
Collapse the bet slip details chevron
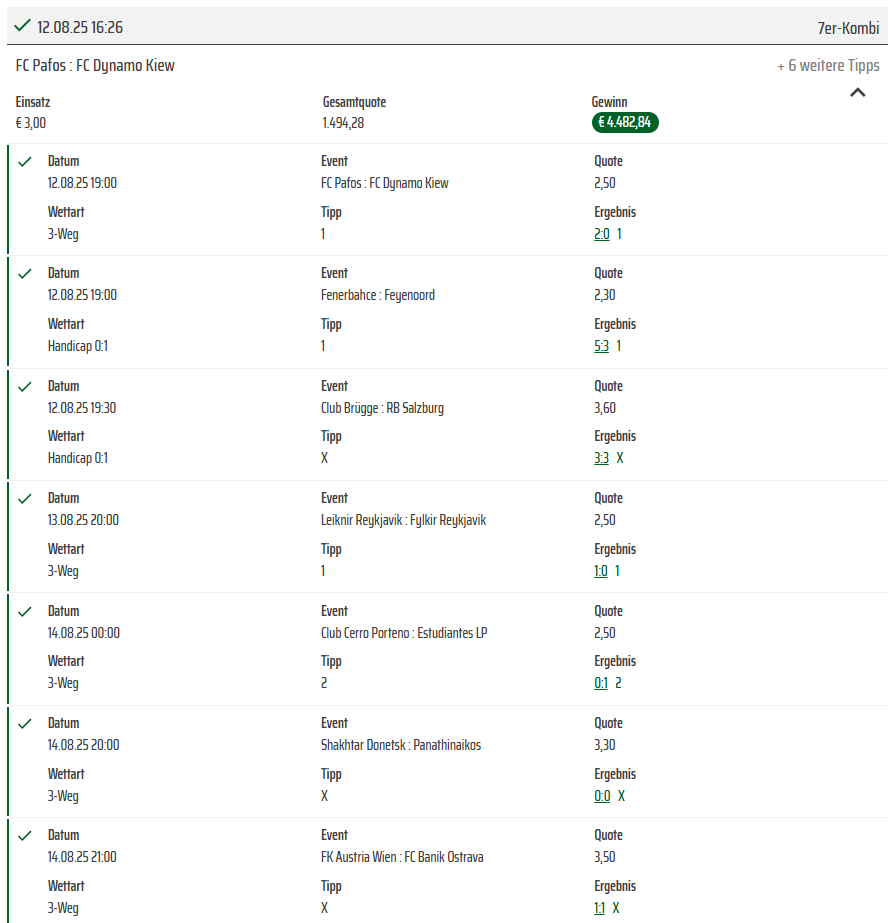point(858,92)
